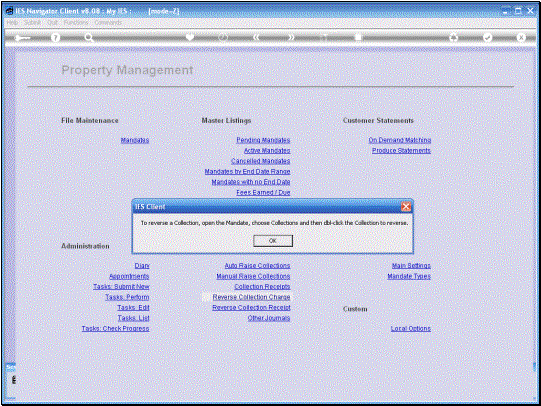This screenshot has width=541, height=406.
Task: Close the IES Client dialog box
Action: (x=406, y=207)
